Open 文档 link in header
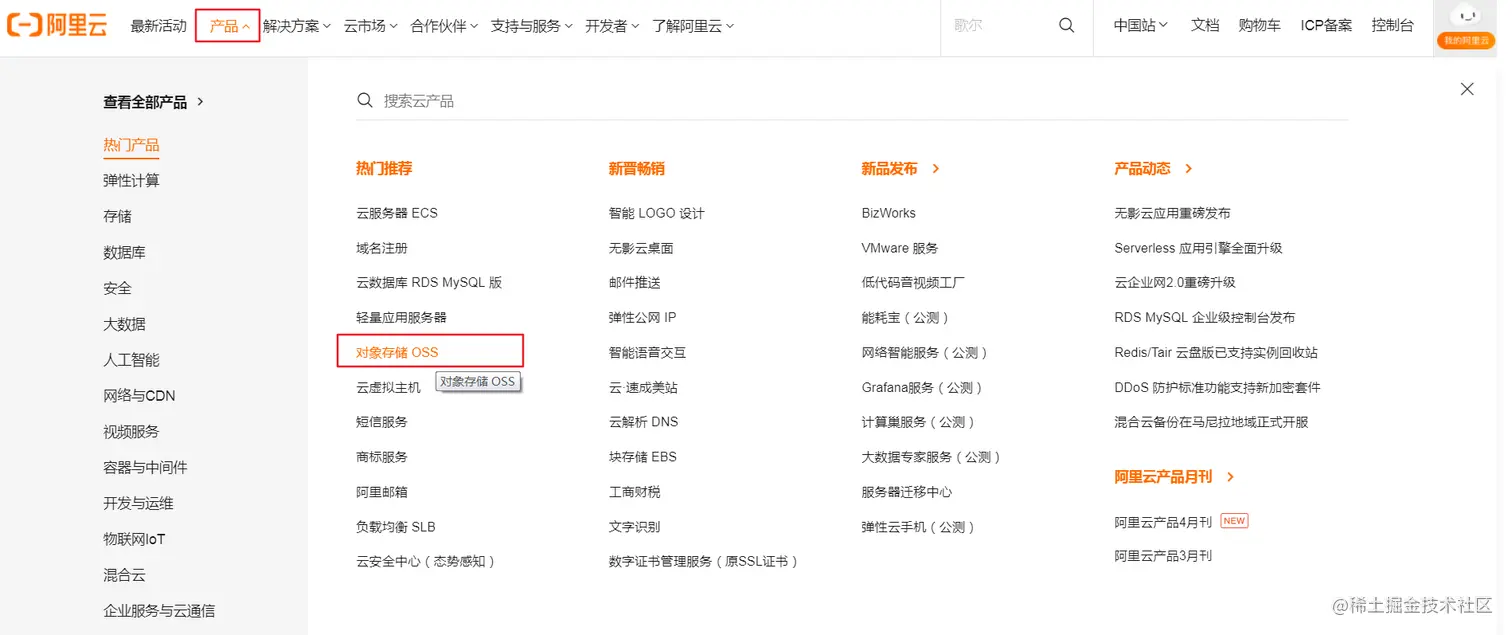This screenshot has height=635, width=1512. [1205, 26]
